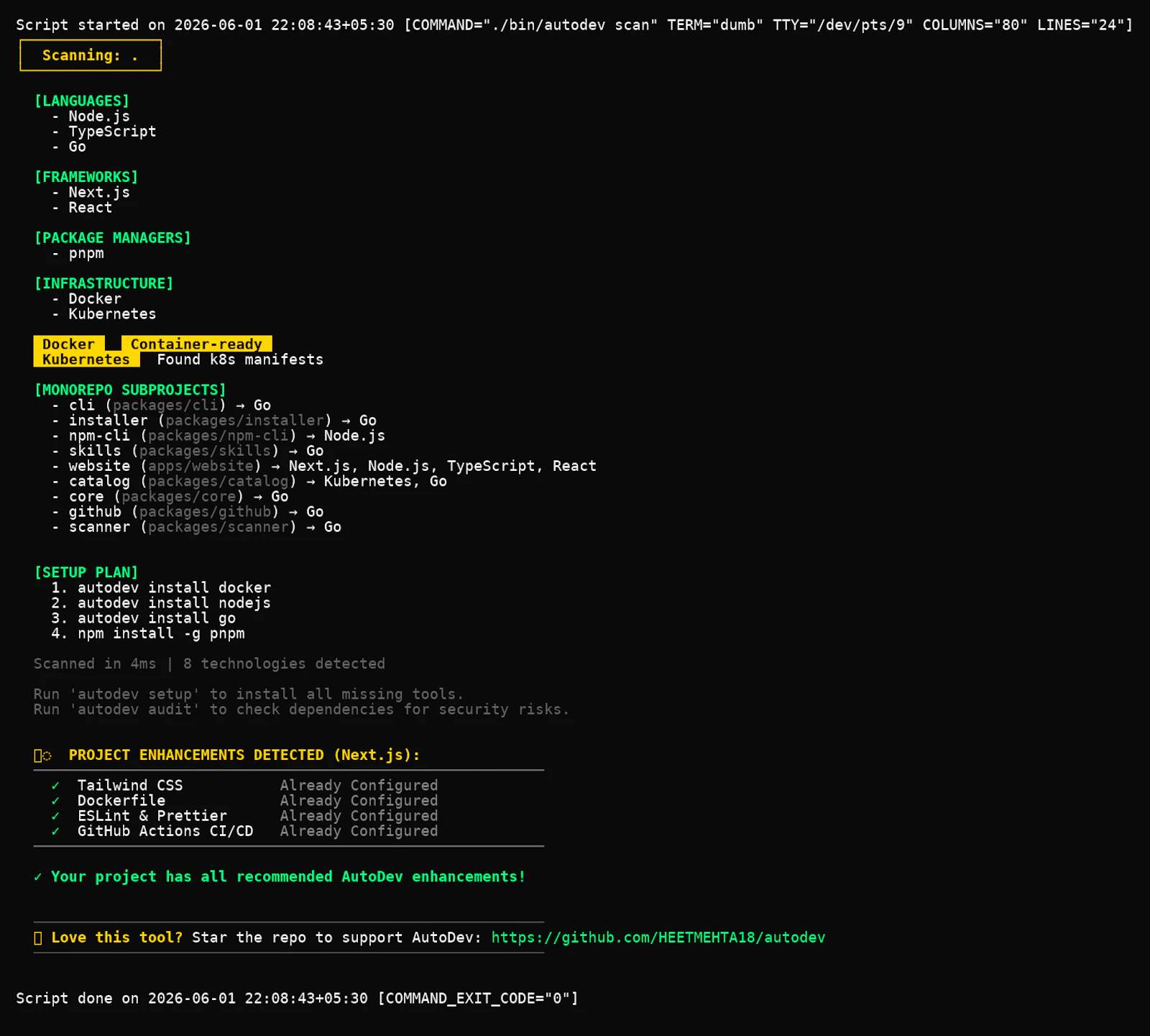The image size is (1150, 1036).
Task: Click 'Tailwind CSS' enhancement name
Action: (x=130, y=785)
